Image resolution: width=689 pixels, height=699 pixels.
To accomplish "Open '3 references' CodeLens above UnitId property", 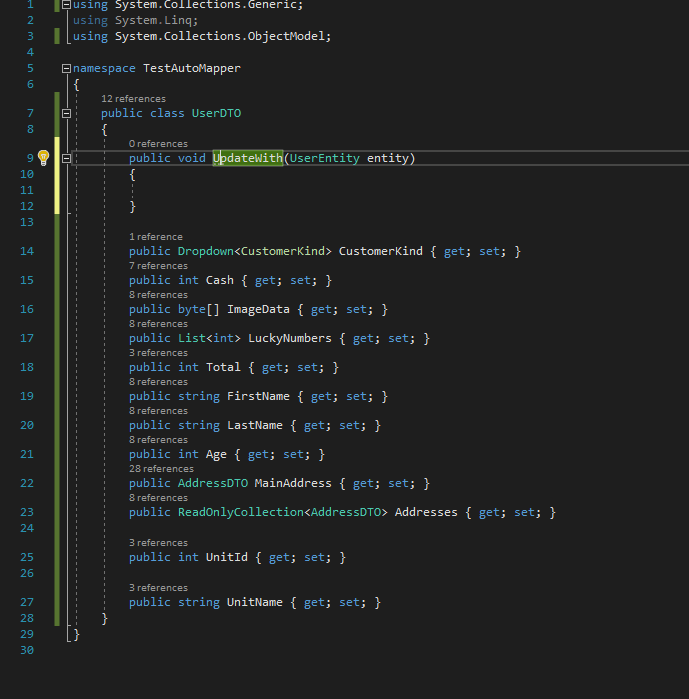I will (x=158, y=543).
